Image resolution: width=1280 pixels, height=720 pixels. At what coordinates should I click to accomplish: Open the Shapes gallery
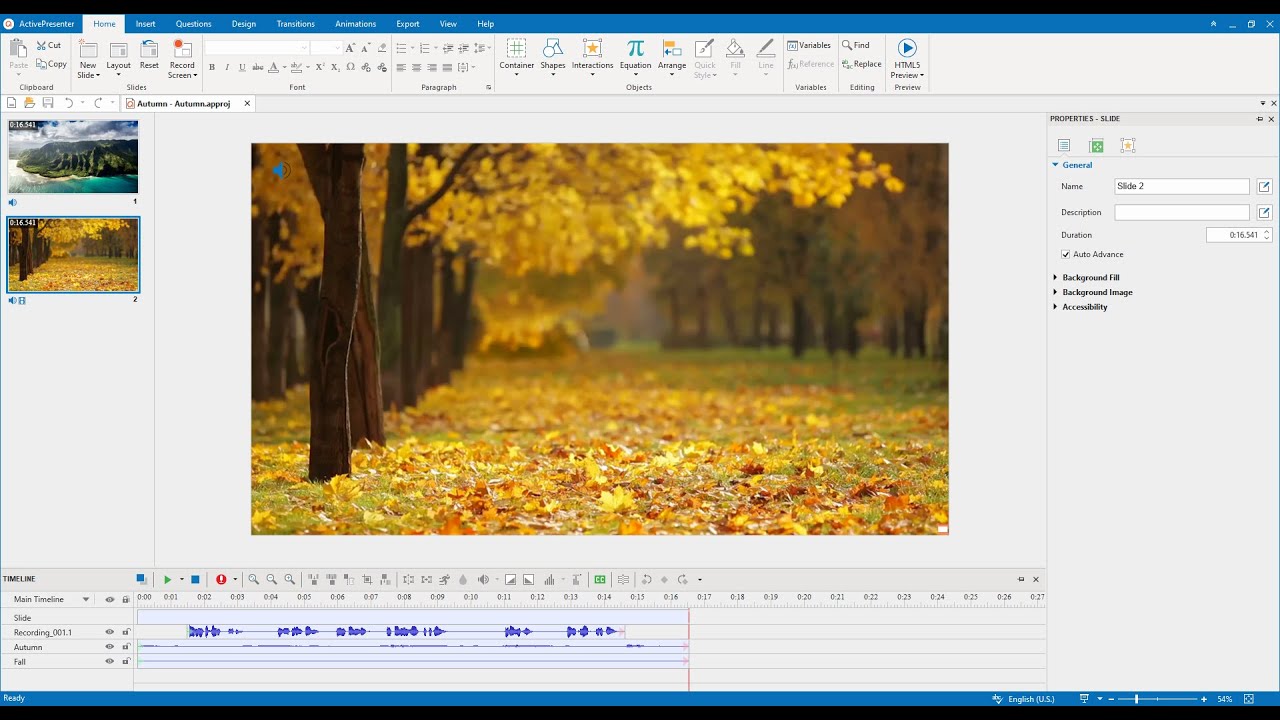[553, 58]
